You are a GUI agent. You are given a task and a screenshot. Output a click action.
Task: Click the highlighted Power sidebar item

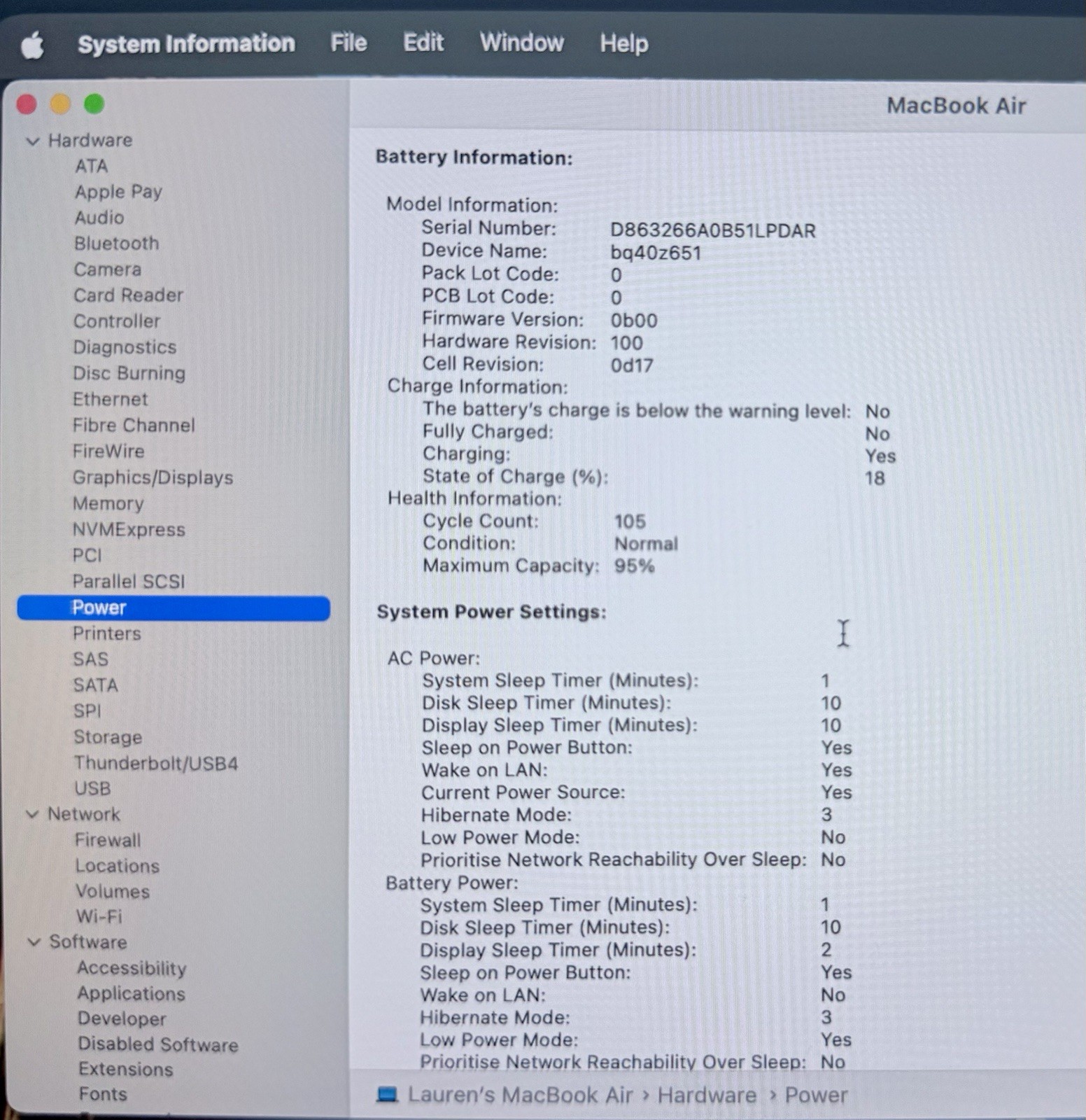[174, 608]
